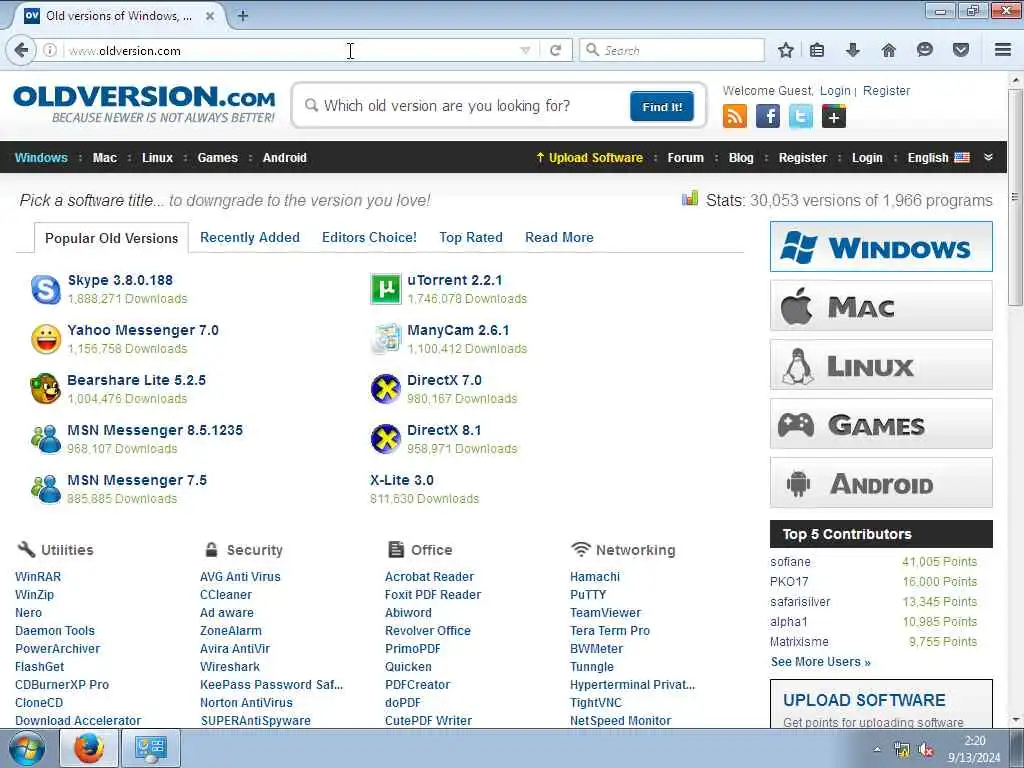The height and width of the screenshot is (768, 1024).
Task: Click the muted volume tray icon
Action: coord(925,750)
